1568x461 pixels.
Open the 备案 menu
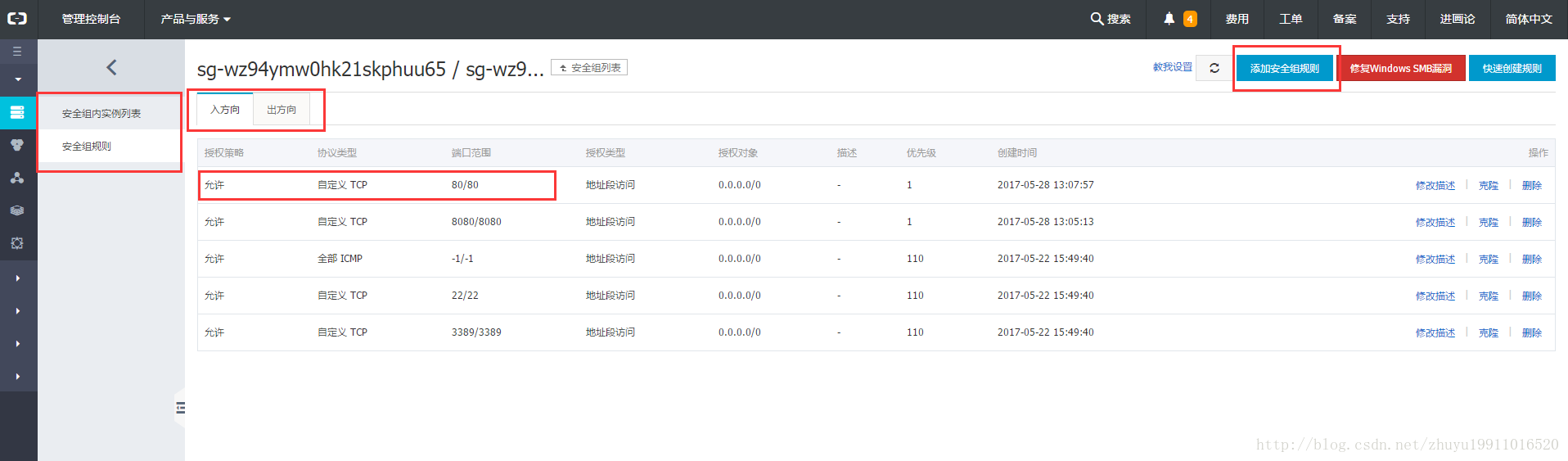tap(1345, 19)
